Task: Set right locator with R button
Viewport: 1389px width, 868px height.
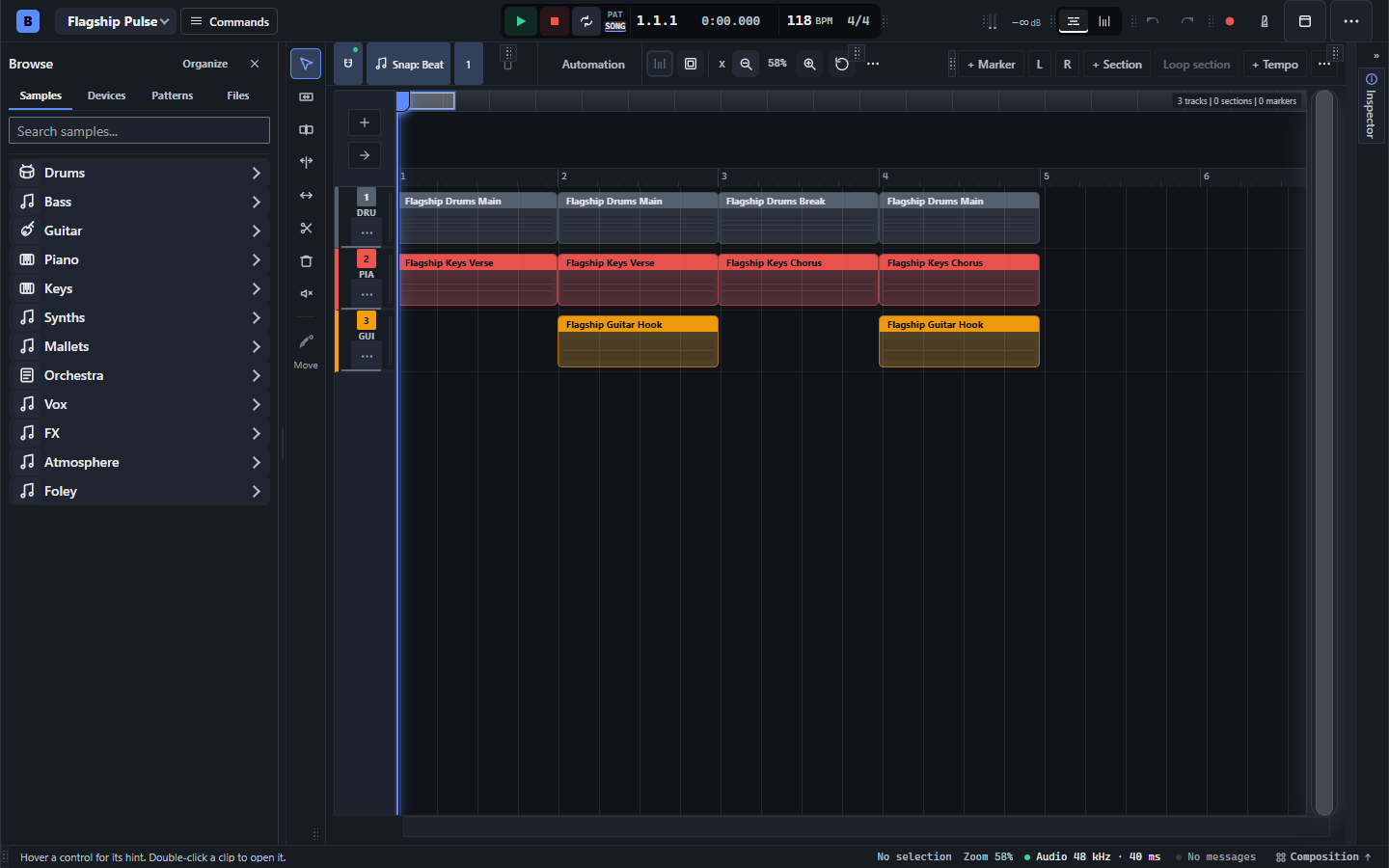Action: click(x=1067, y=65)
